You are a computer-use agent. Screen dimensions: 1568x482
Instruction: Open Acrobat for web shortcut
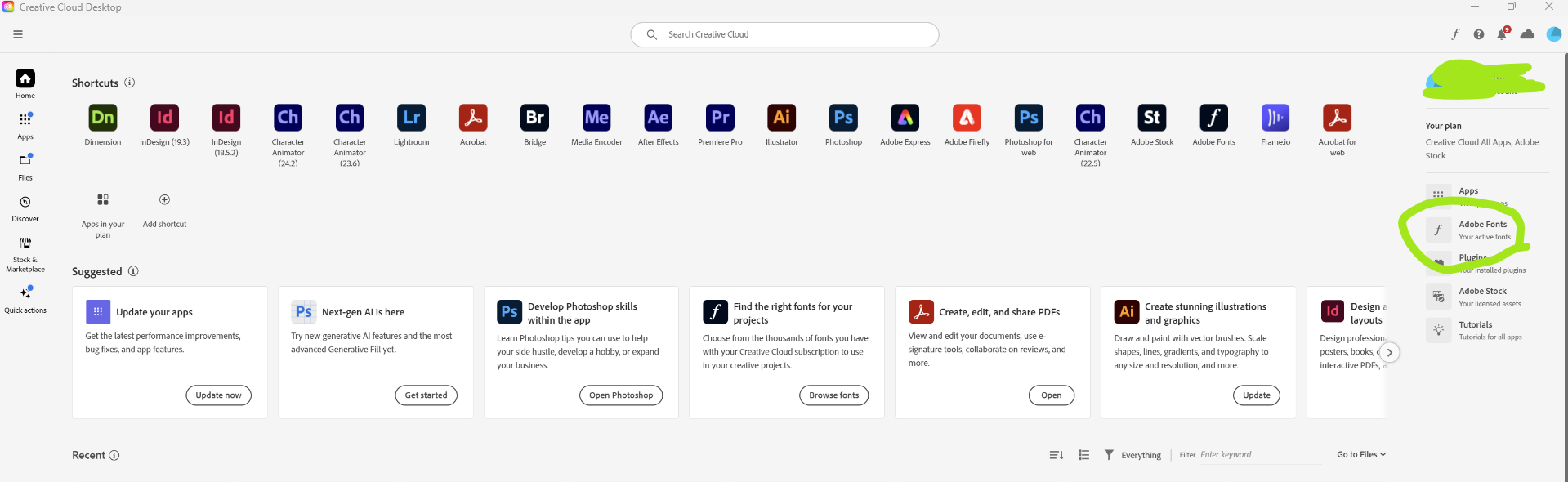tap(1338, 118)
